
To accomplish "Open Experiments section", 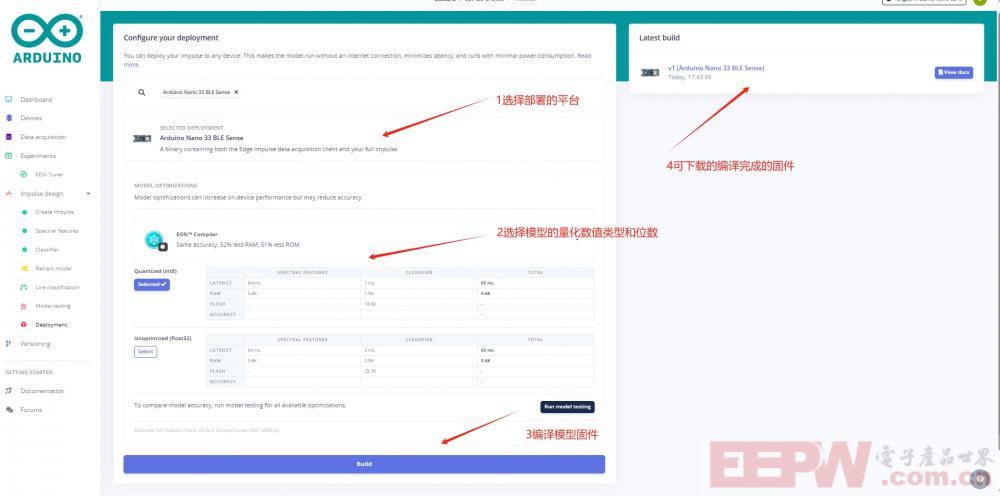I will [38, 156].
